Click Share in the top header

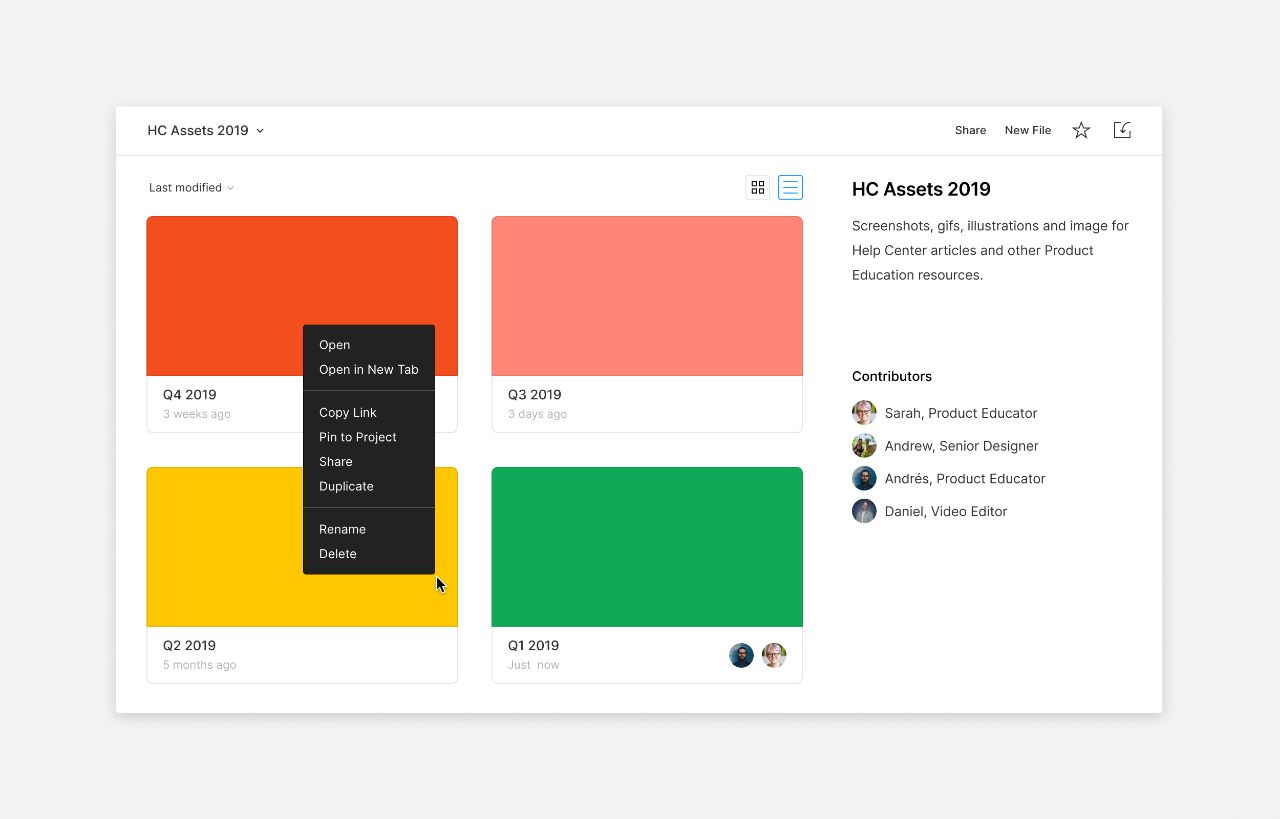tap(970, 130)
